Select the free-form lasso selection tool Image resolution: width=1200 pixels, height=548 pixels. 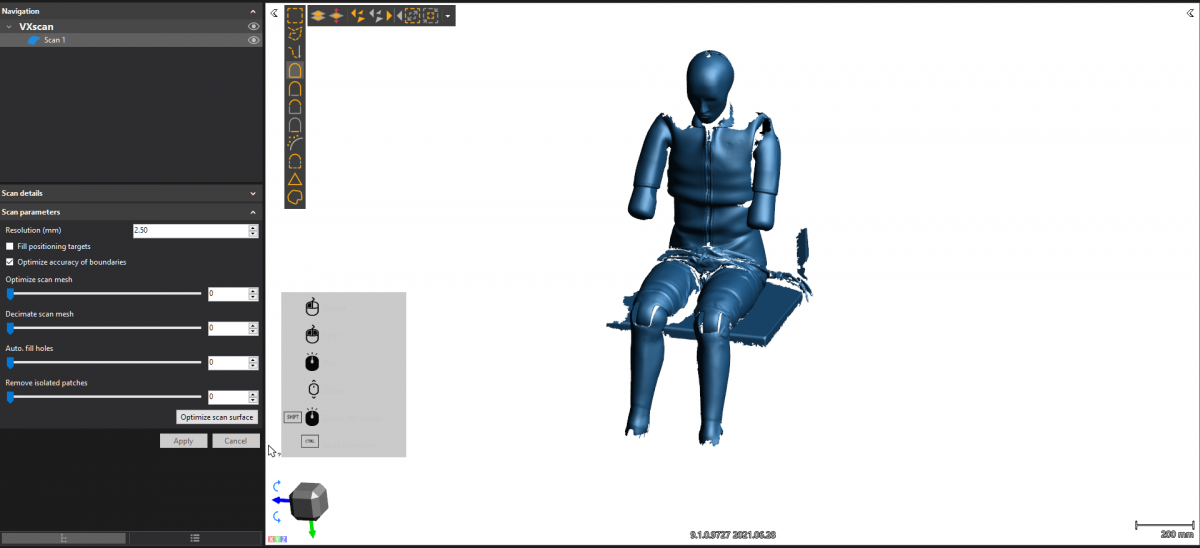[295, 34]
